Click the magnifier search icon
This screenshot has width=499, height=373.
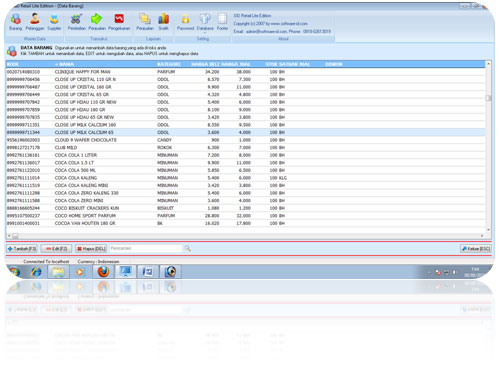click(x=188, y=249)
